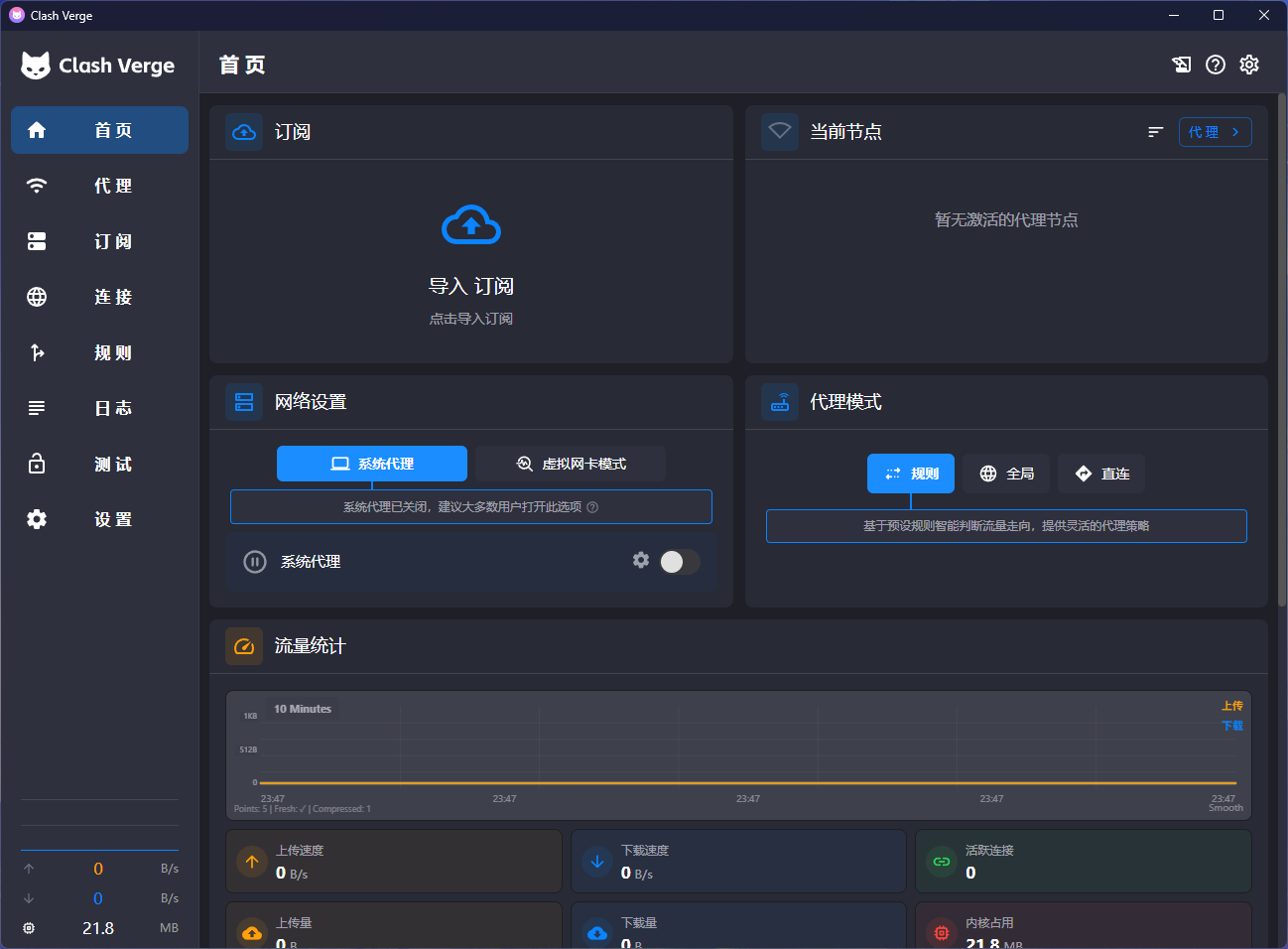Image resolution: width=1288 pixels, height=949 pixels.
Task: Click the sidebar memory chip icon
Action: tap(29, 928)
